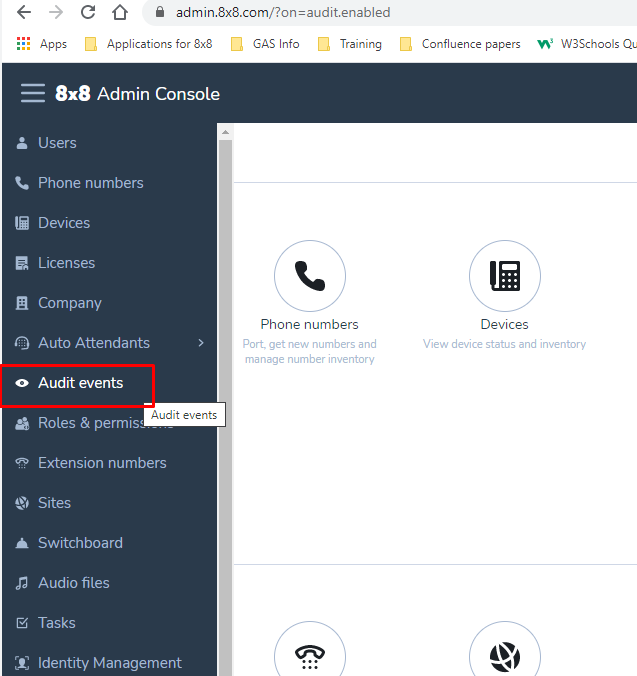Select Extension numbers in sidebar
Screen dimensions: 637x676
102,463
